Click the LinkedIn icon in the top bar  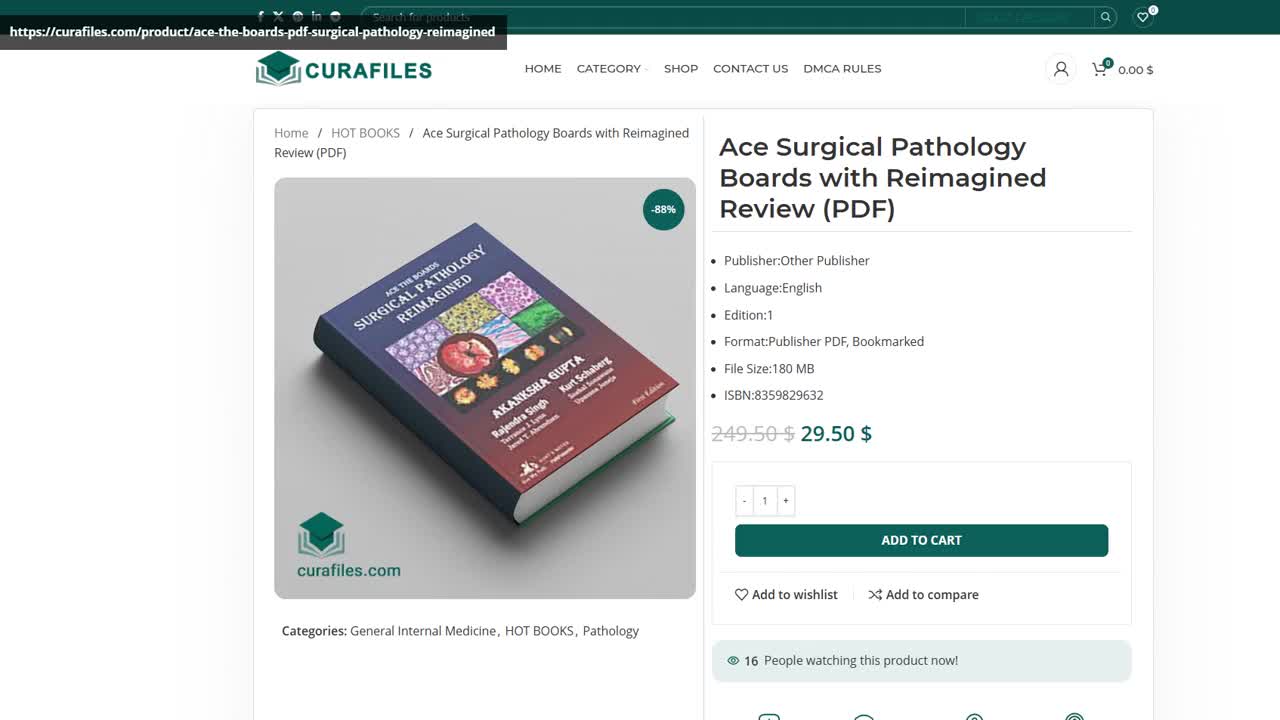pos(316,16)
